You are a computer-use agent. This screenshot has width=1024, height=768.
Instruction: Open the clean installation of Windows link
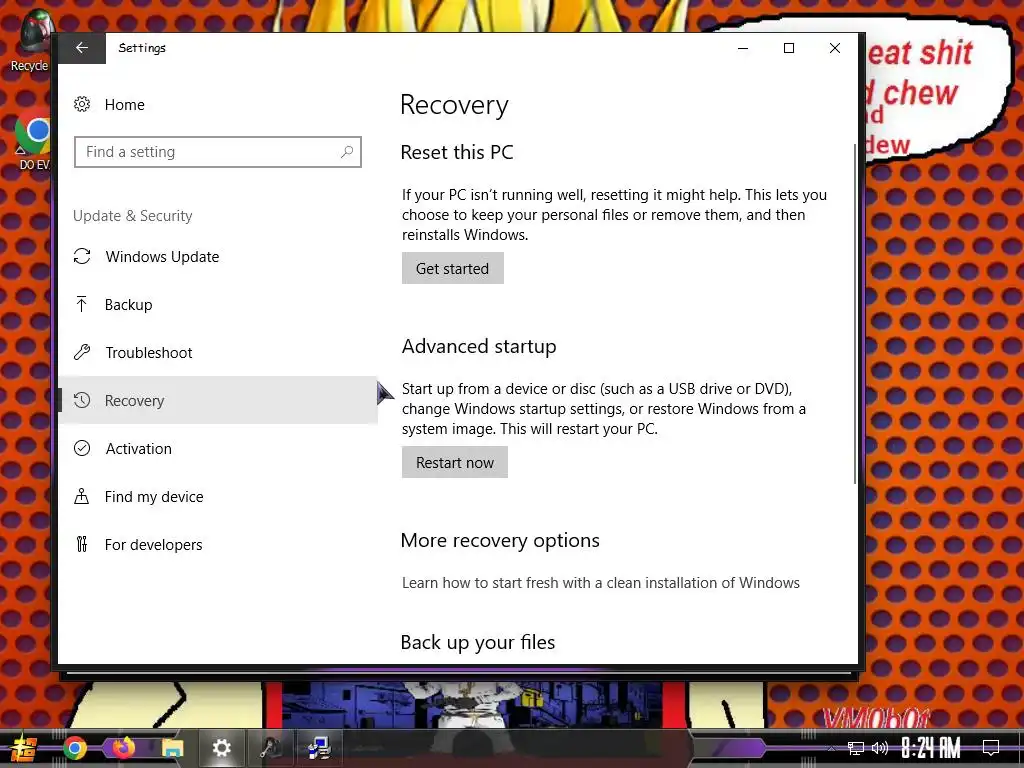[x=601, y=583]
